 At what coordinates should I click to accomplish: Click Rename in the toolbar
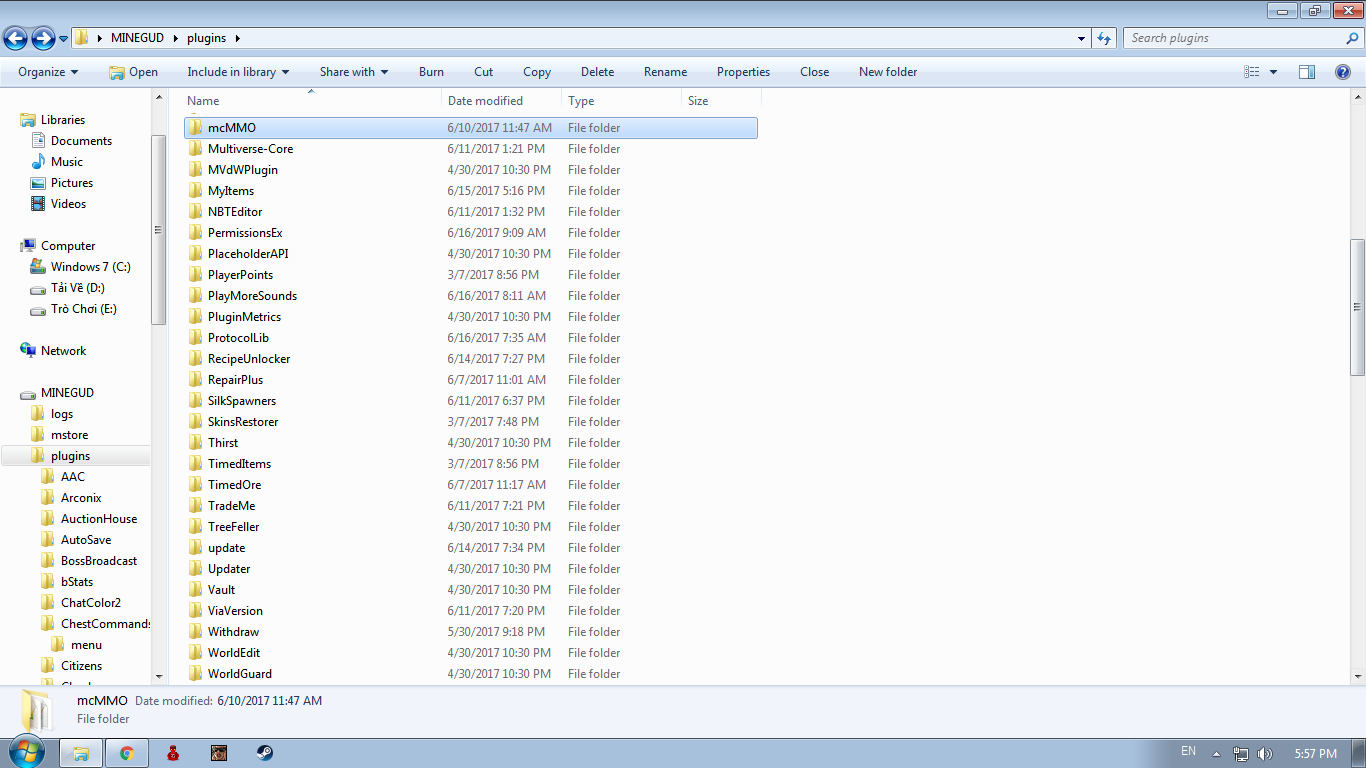(x=666, y=72)
